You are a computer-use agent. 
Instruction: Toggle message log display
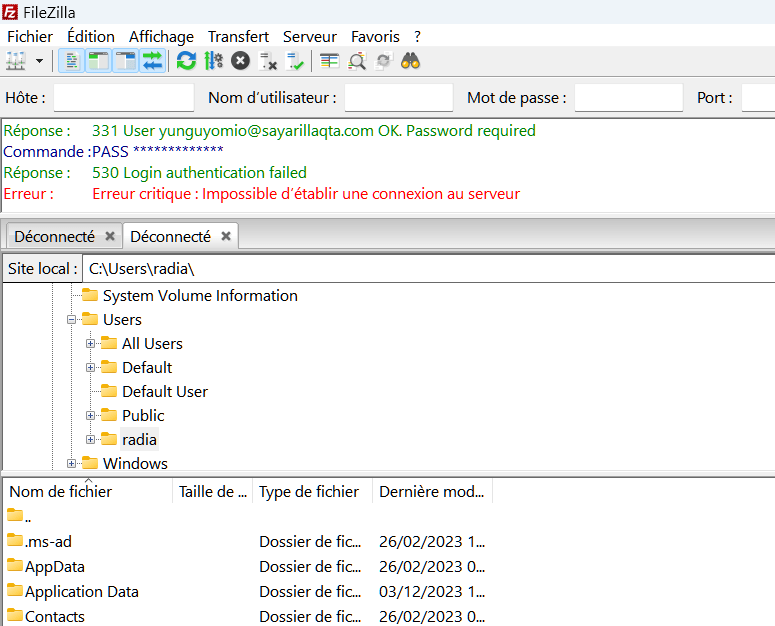click(72, 61)
